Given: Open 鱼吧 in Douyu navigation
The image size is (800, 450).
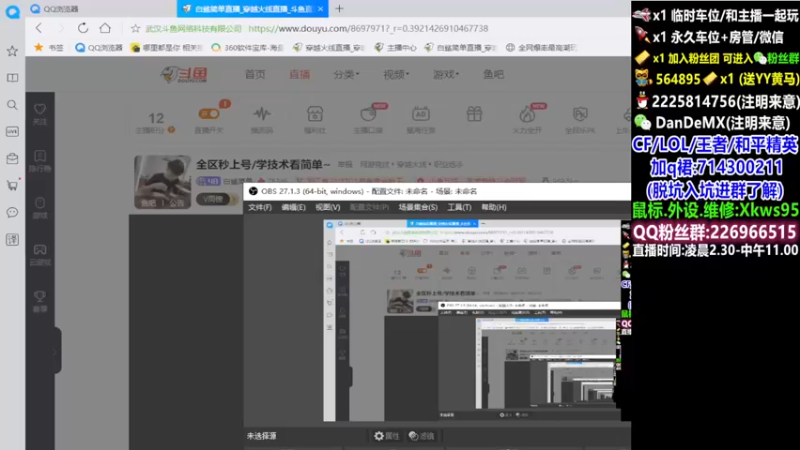Looking at the screenshot, I should pyautogui.click(x=493, y=74).
